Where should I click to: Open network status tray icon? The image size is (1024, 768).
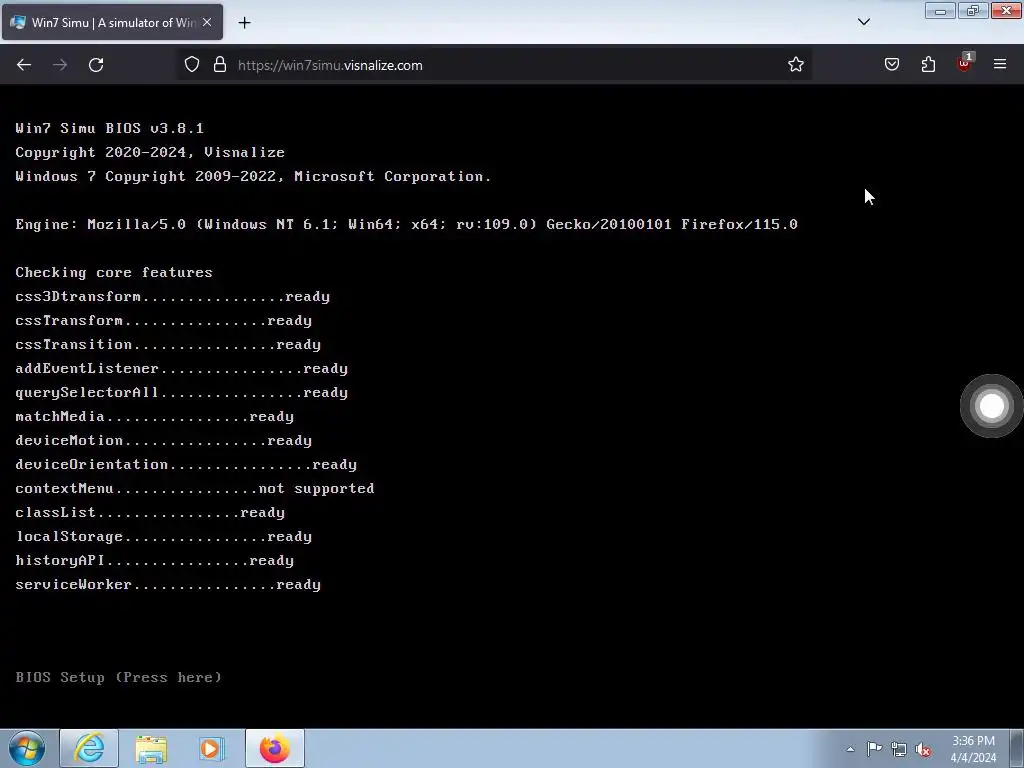click(x=899, y=749)
